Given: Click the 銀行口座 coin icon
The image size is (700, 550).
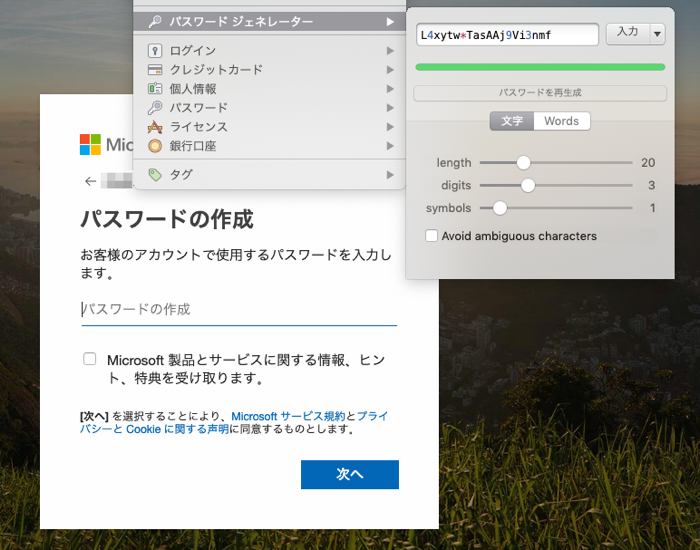Looking at the screenshot, I should point(155,146).
